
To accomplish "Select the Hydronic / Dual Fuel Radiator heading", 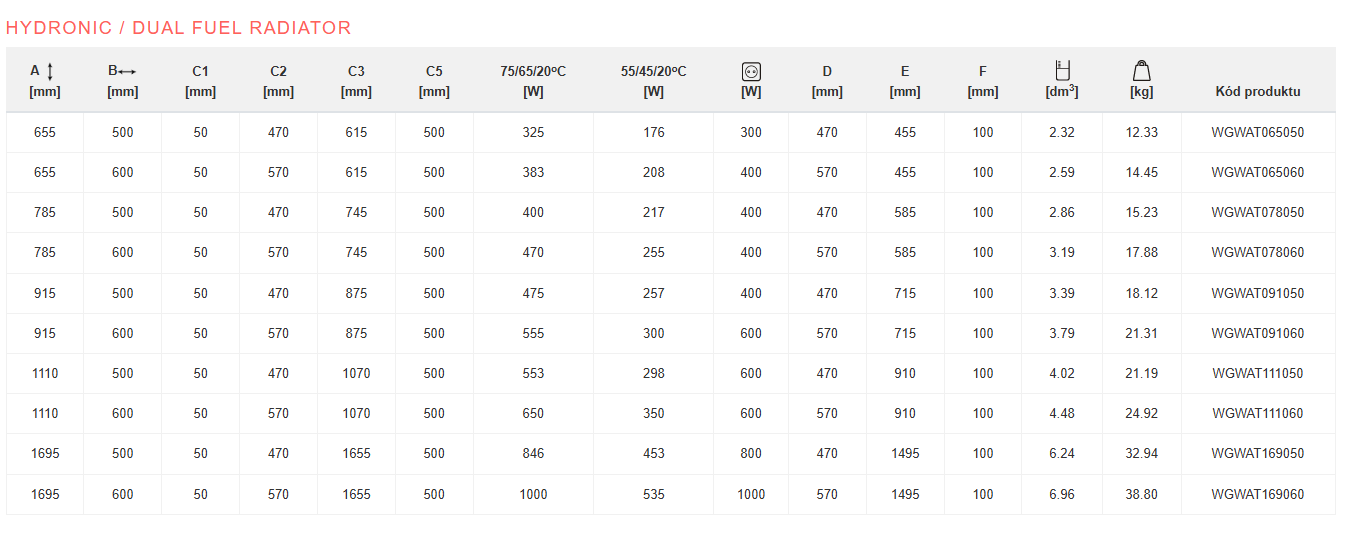I will point(179,28).
